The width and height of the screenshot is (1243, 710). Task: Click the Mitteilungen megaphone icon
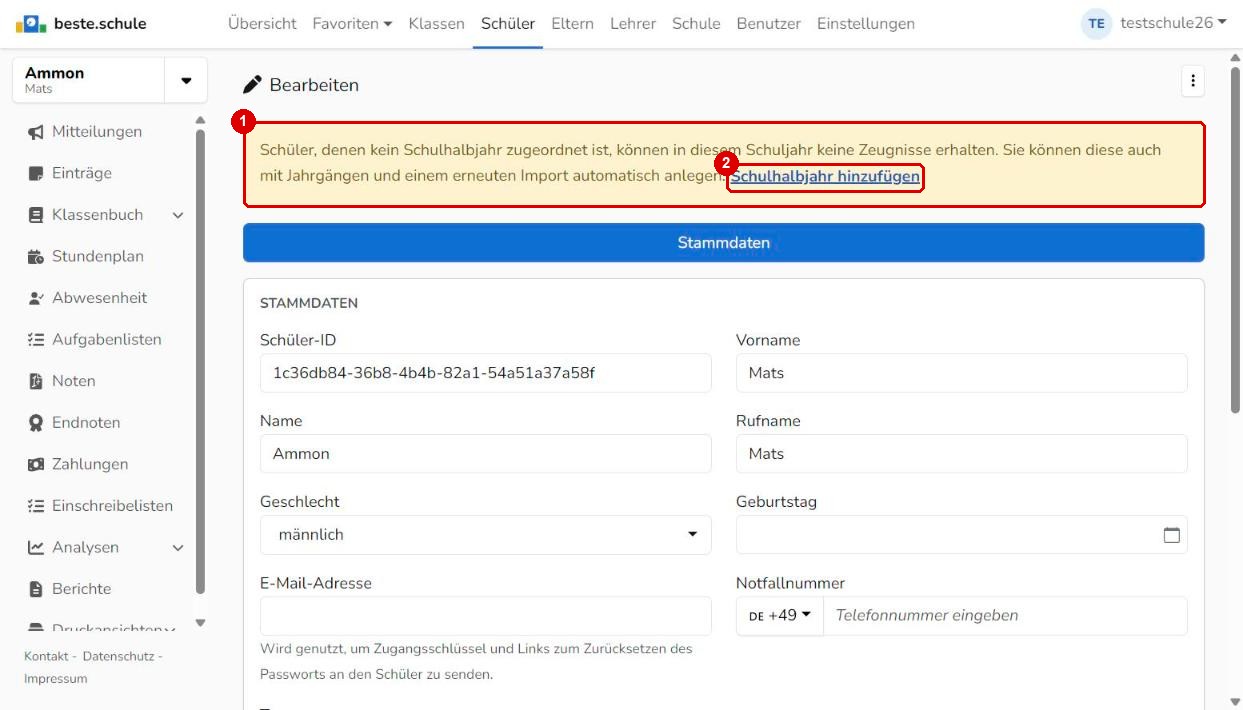coord(35,132)
